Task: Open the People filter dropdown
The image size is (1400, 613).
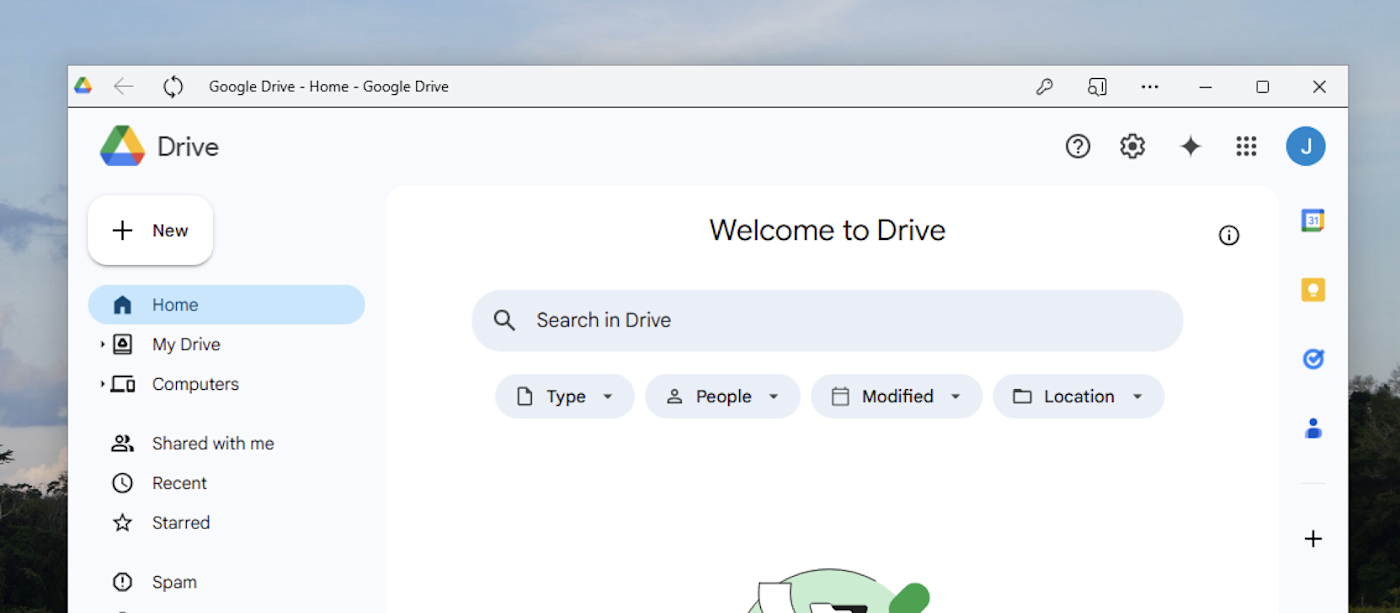Action: pyautogui.click(x=723, y=396)
